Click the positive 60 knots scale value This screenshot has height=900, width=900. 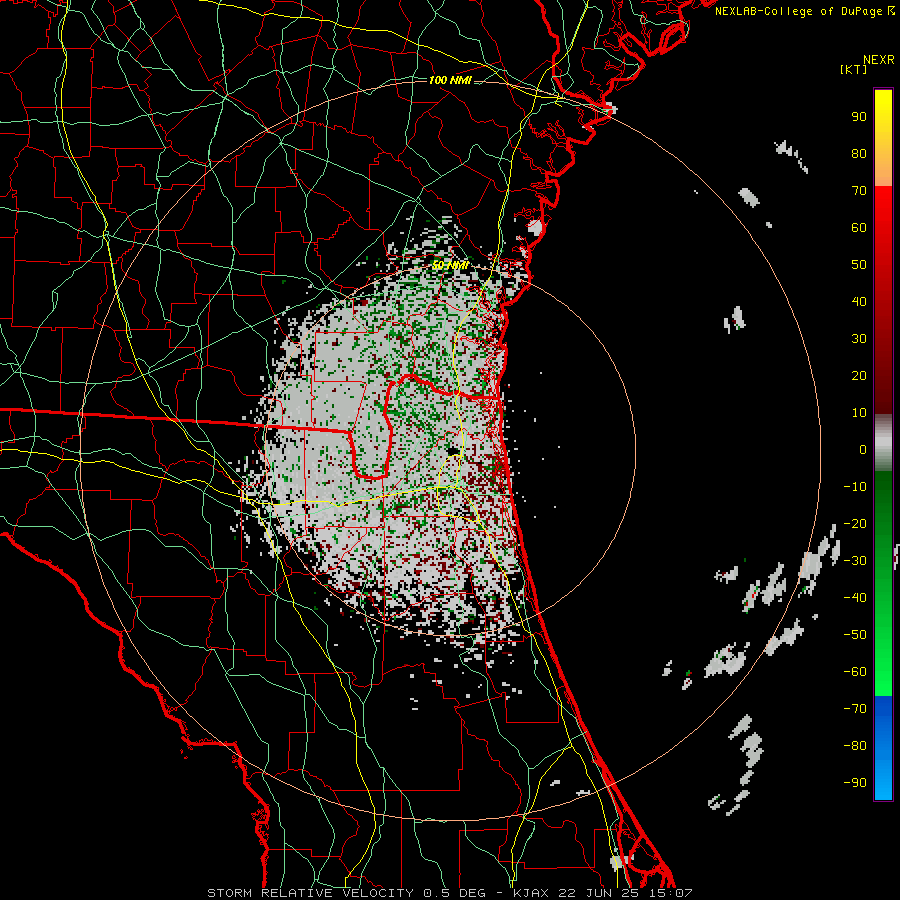click(x=859, y=228)
